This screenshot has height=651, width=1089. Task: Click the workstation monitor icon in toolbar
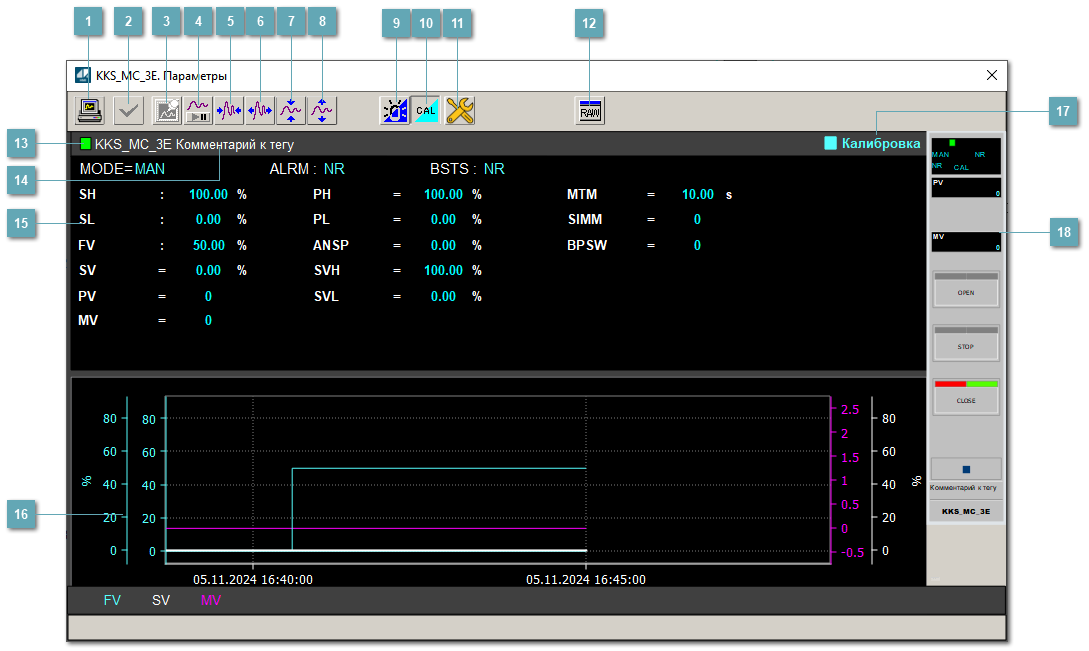(91, 110)
